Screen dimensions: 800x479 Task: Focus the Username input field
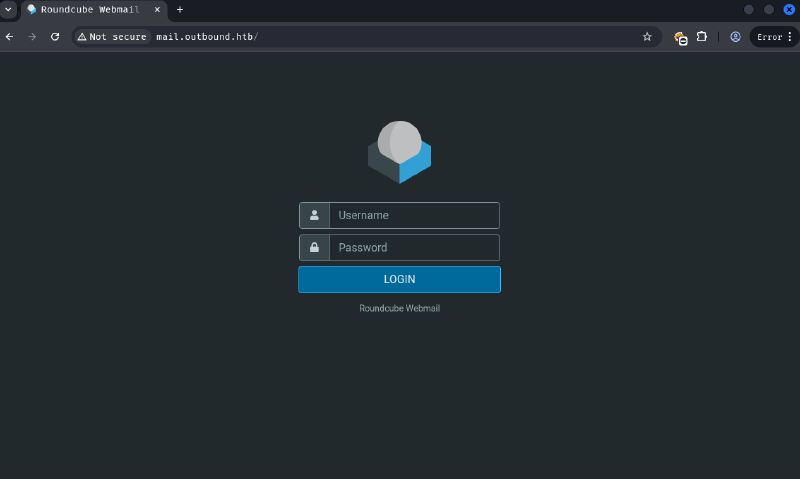413,215
